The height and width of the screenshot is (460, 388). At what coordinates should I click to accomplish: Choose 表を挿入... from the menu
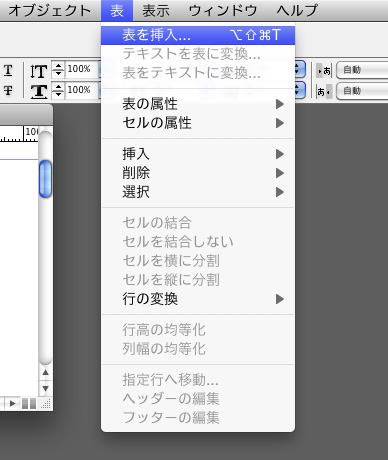(x=198, y=35)
